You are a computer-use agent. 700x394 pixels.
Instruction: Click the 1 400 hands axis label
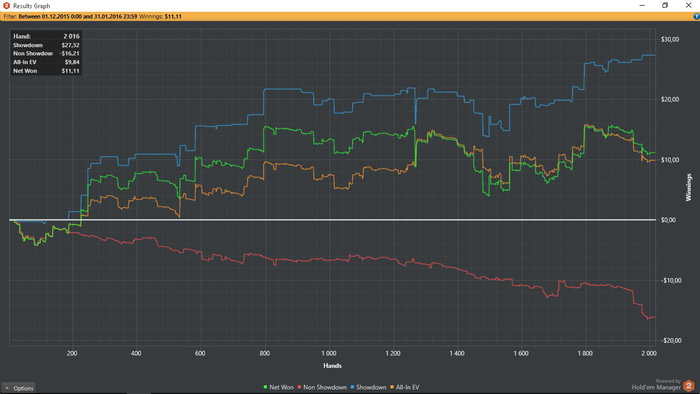[457, 353]
